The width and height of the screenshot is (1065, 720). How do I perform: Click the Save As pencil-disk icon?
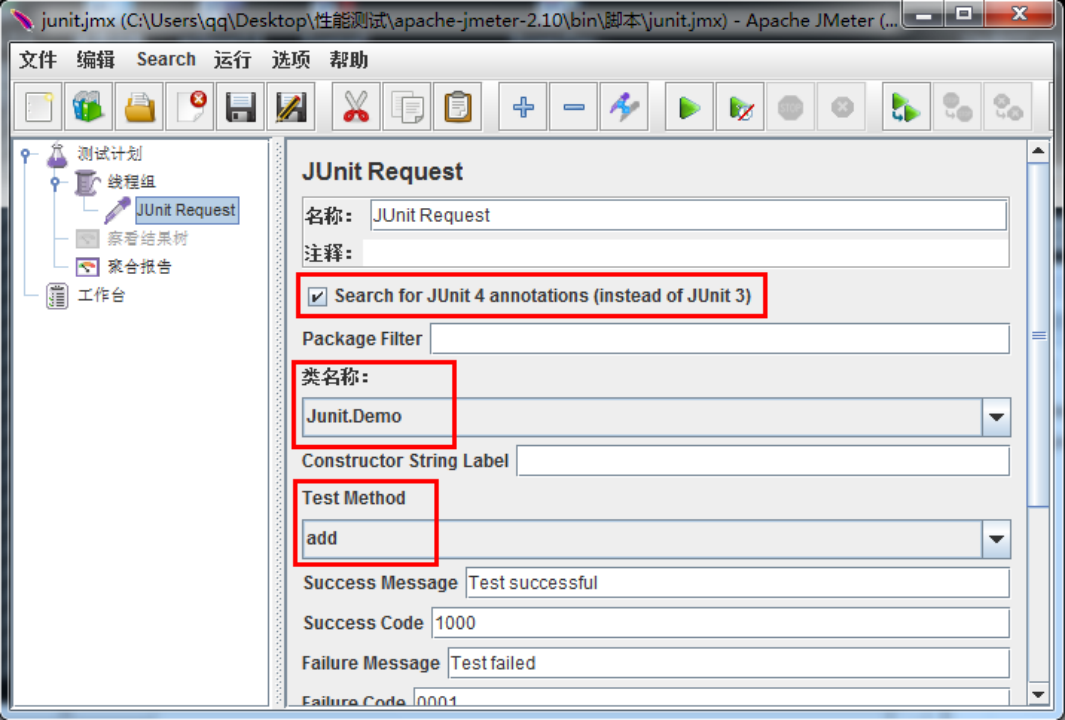click(x=291, y=107)
